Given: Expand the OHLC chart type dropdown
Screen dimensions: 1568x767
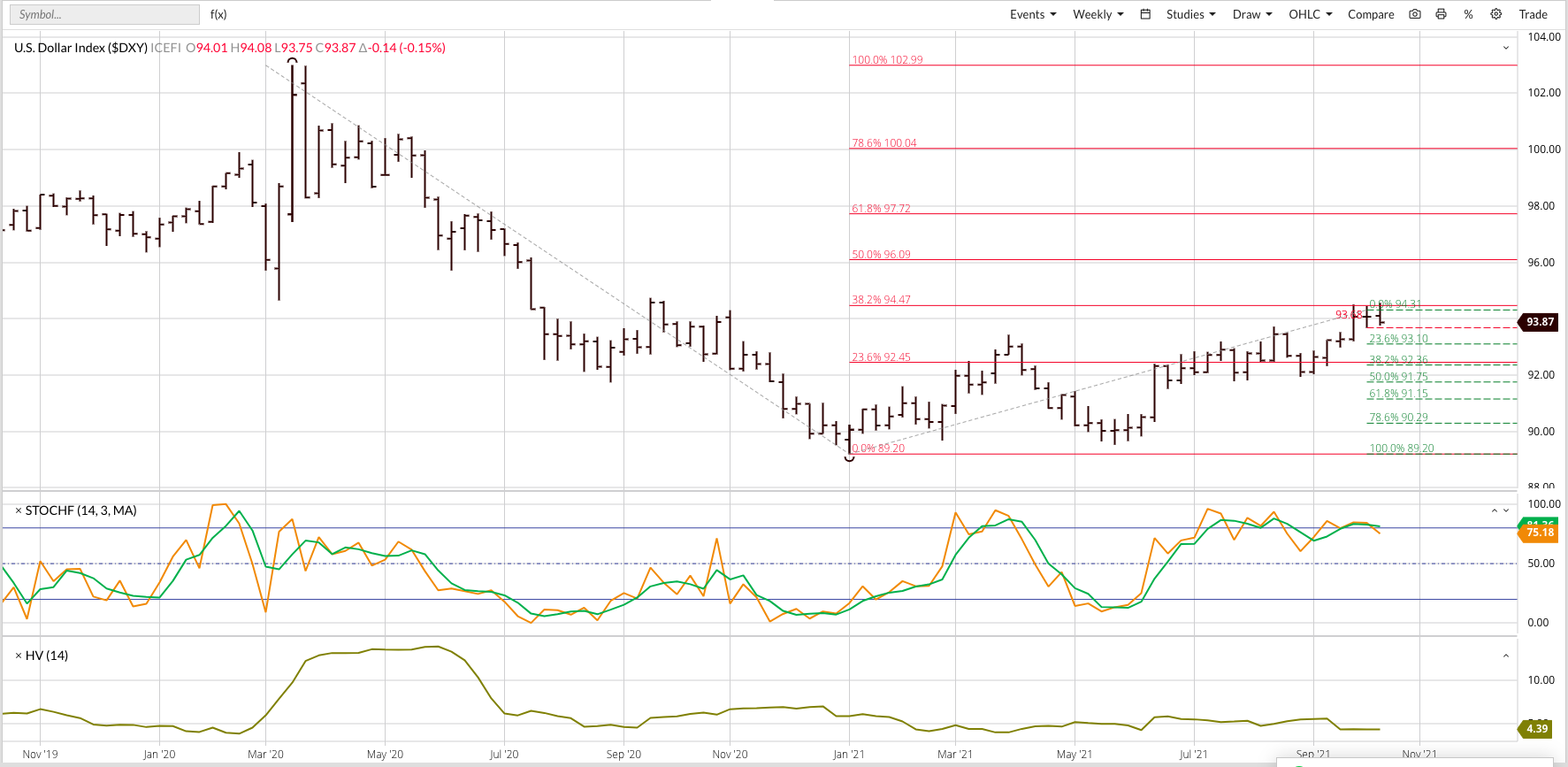Looking at the screenshot, I should (x=1310, y=14).
